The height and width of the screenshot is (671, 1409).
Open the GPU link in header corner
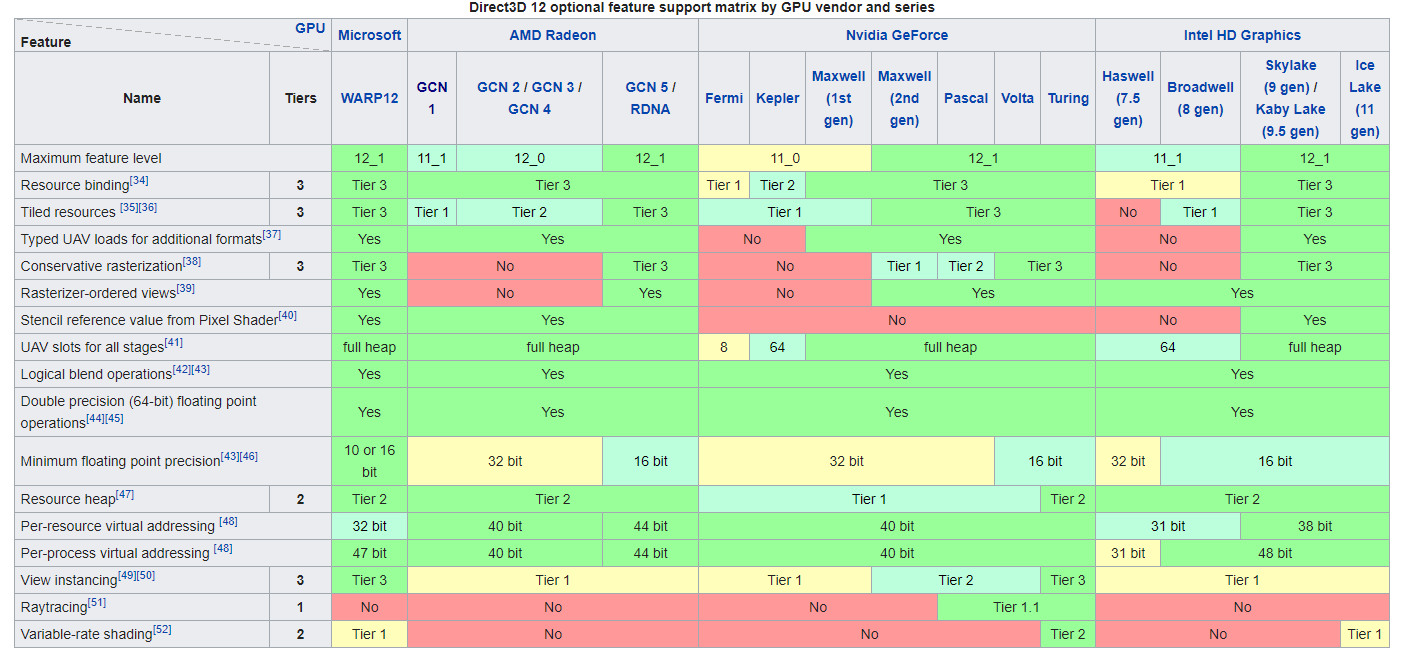tap(310, 28)
